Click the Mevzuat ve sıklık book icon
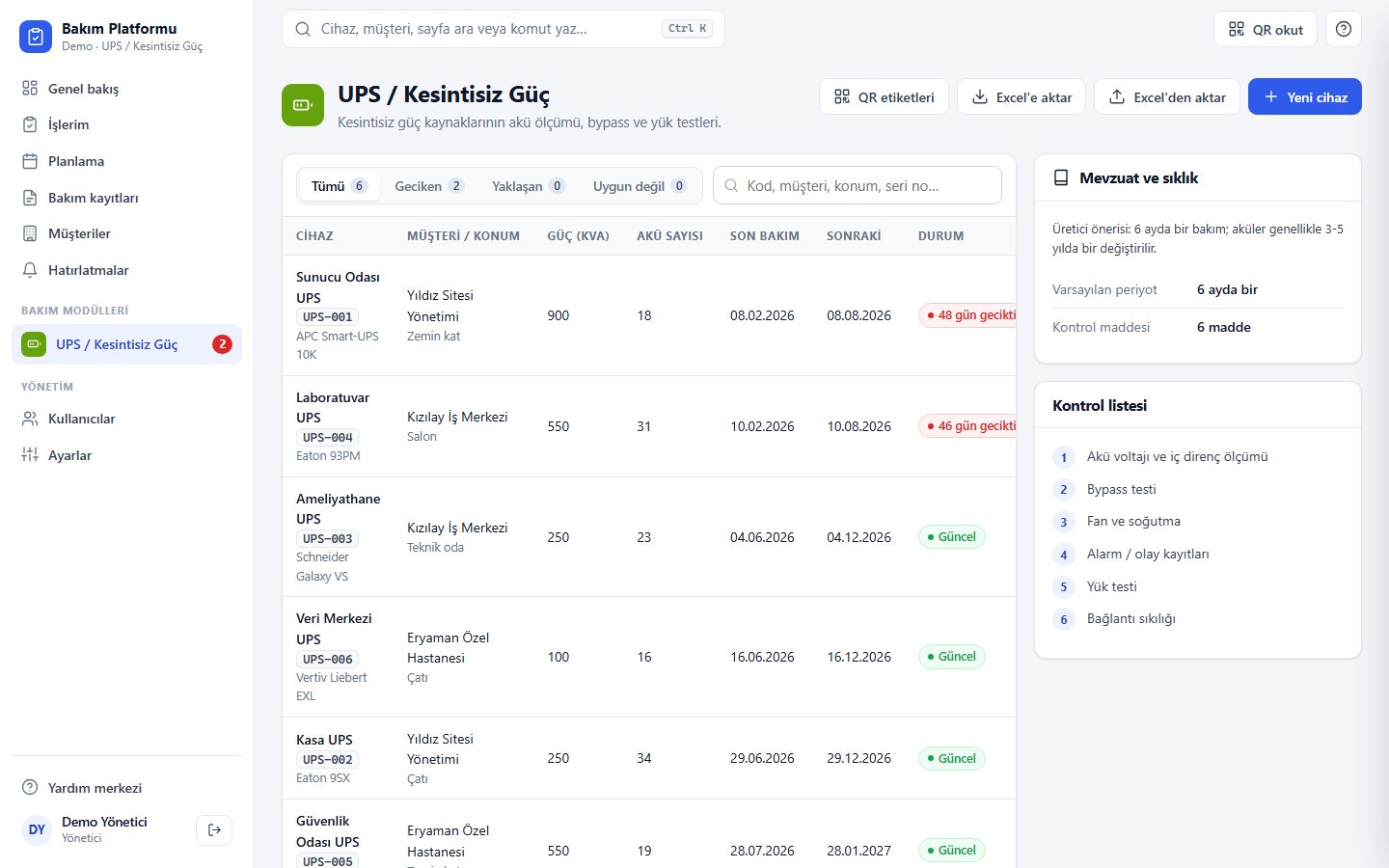The image size is (1389, 868). tap(1061, 177)
